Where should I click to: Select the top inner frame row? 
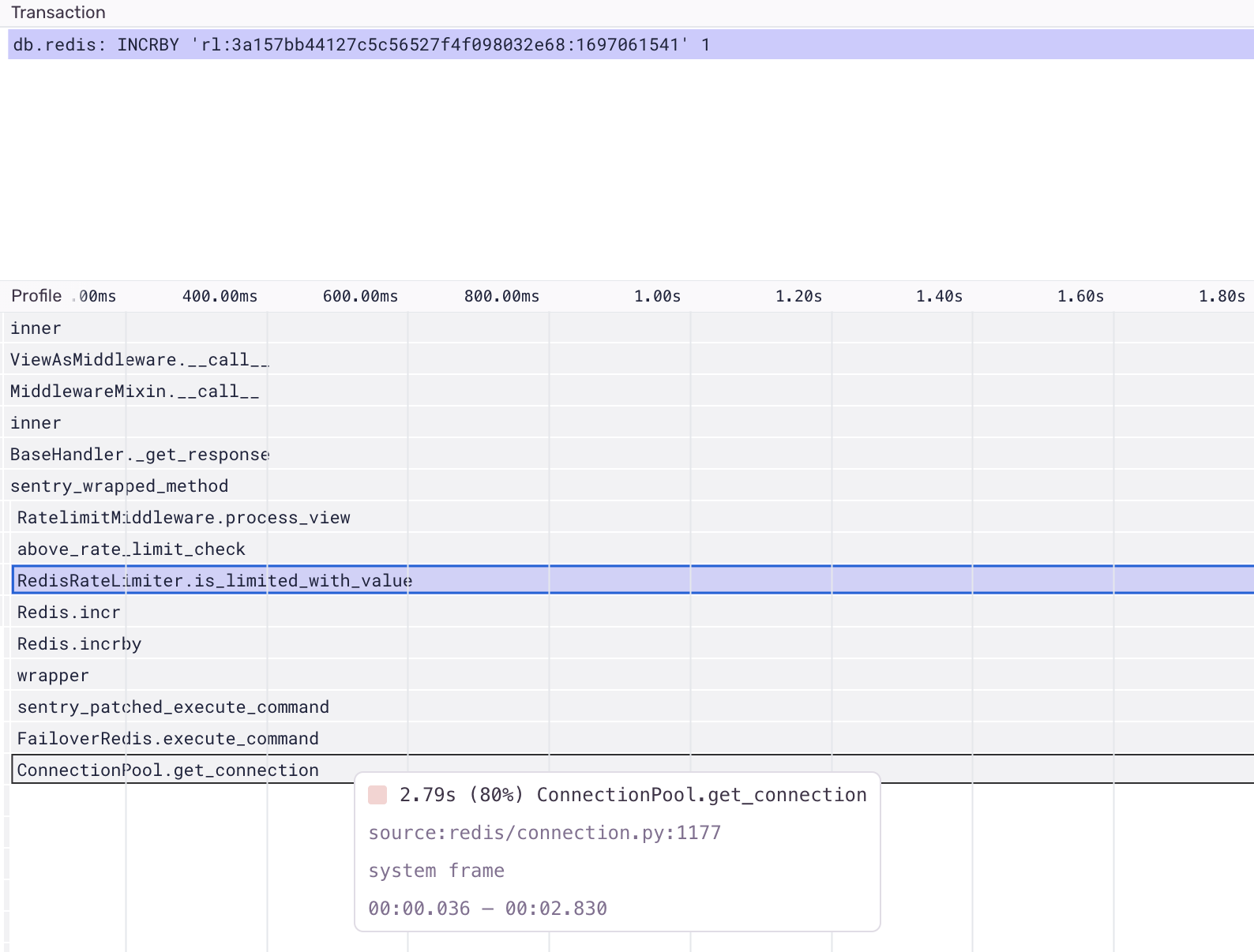pyautogui.click(x=36, y=328)
